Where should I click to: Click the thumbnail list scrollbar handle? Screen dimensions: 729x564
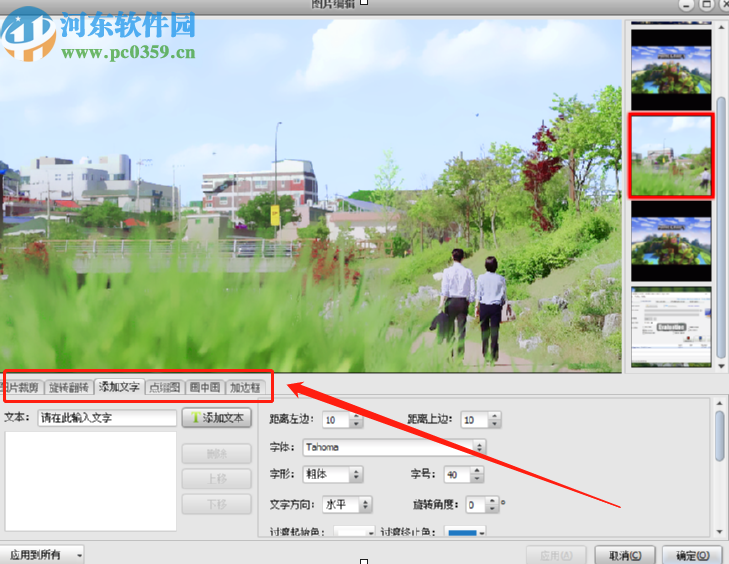tap(722, 227)
